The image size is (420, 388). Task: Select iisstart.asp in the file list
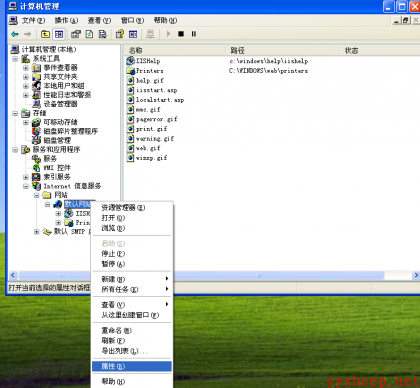pos(152,90)
